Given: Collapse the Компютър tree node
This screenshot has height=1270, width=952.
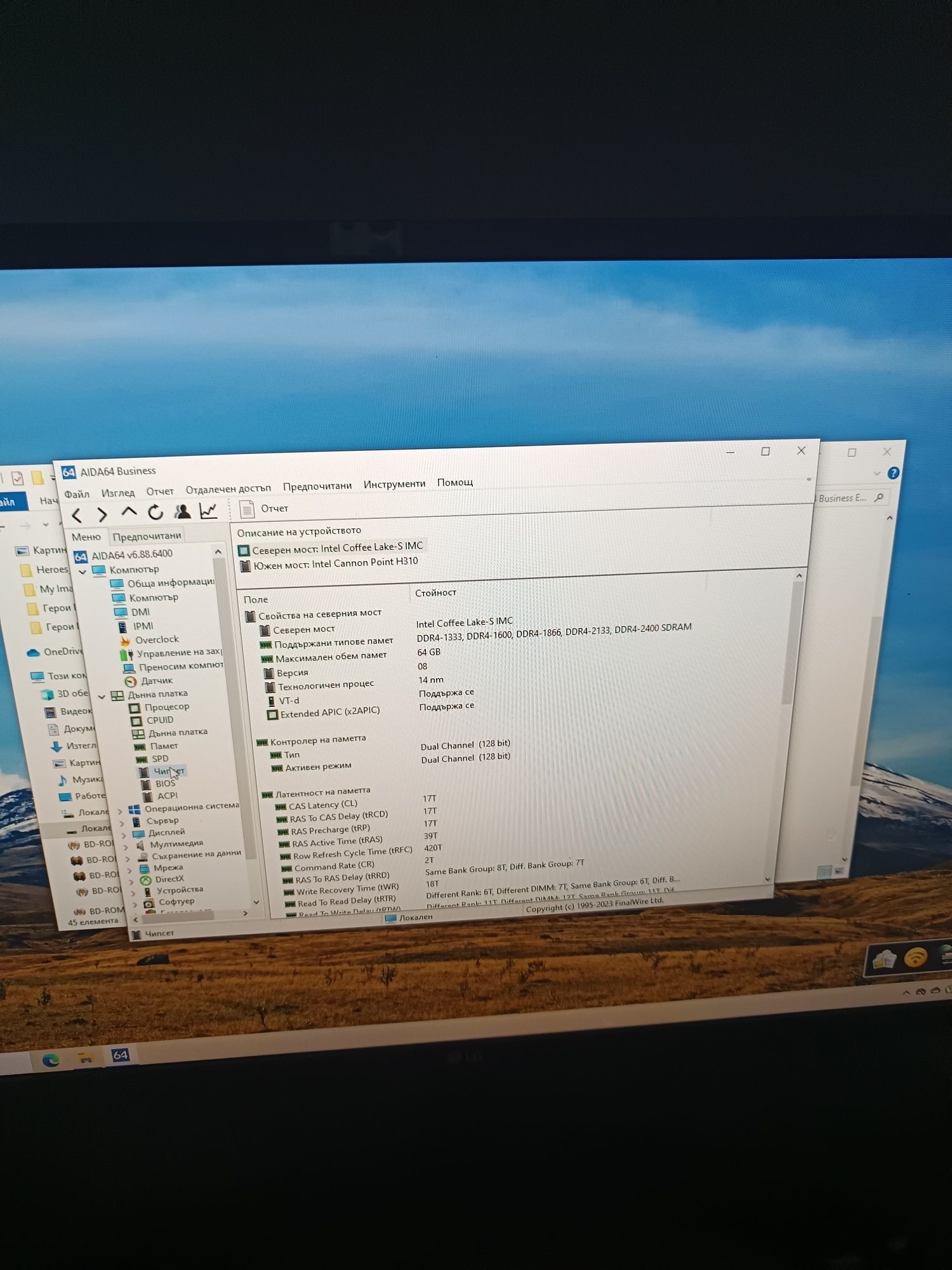Looking at the screenshot, I should tap(83, 571).
